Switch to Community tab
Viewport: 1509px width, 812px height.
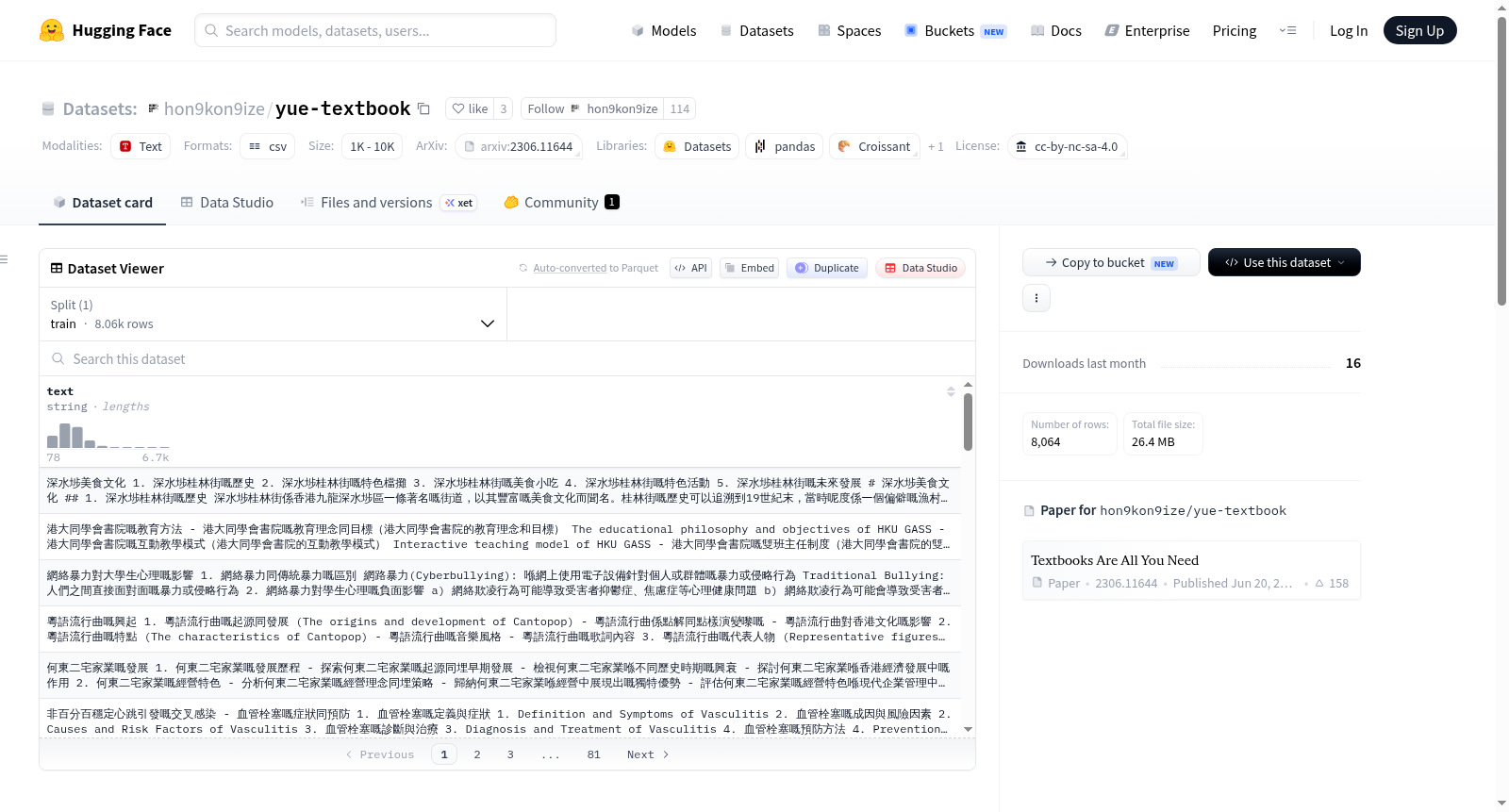[561, 202]
